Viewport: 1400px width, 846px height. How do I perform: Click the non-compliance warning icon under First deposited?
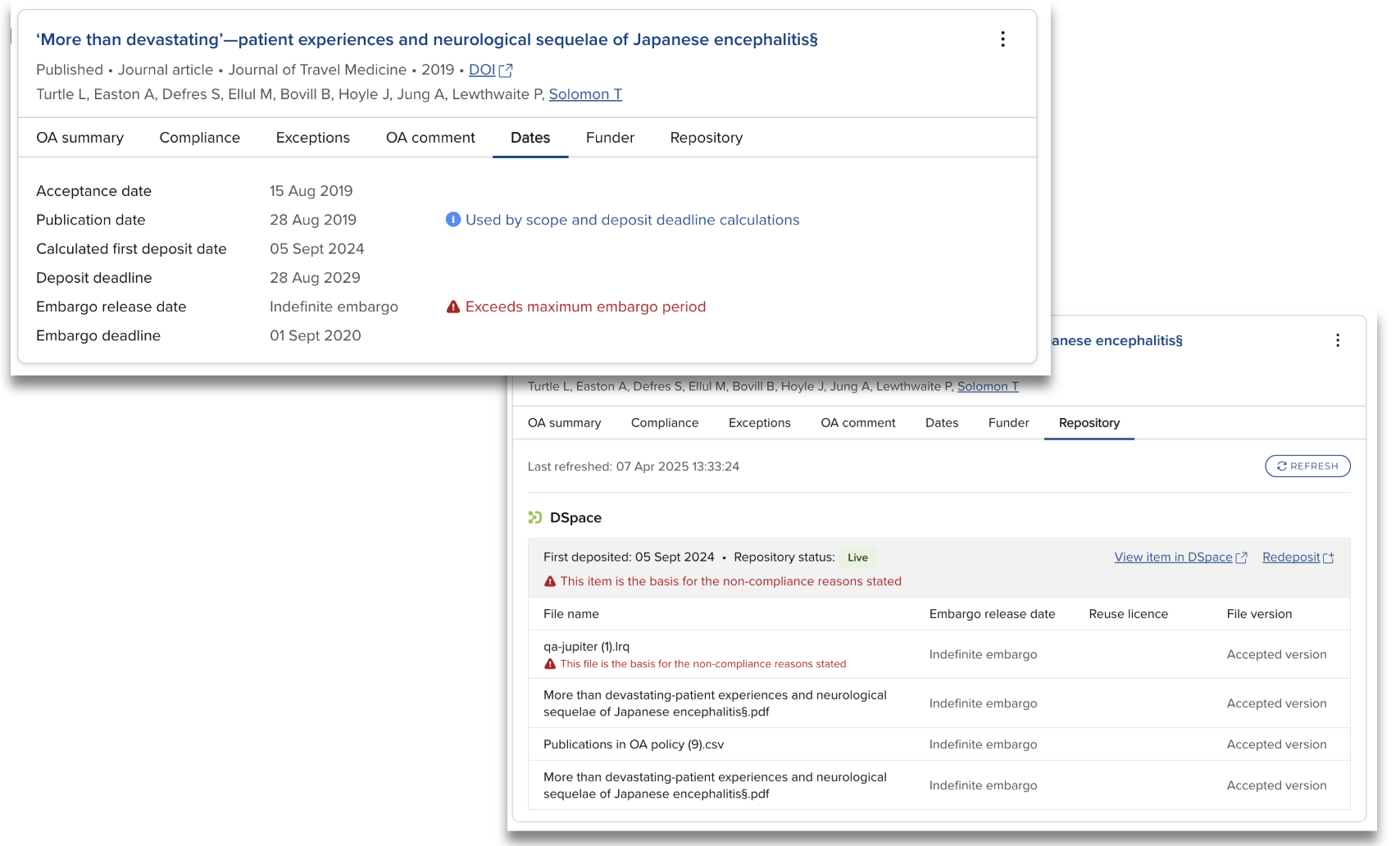tap(550, 581)
